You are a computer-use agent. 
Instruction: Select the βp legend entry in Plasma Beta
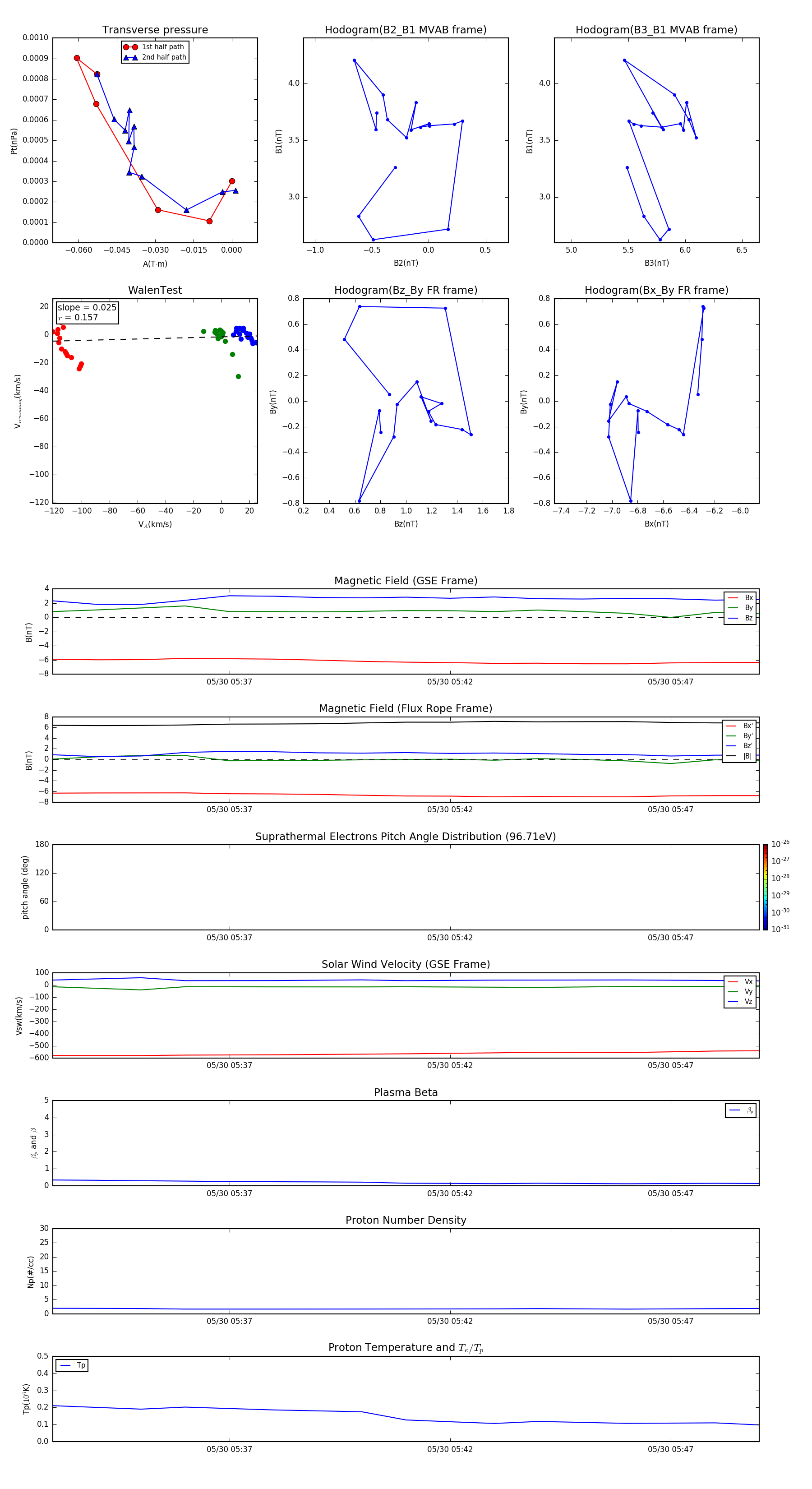pos(741,1110)
